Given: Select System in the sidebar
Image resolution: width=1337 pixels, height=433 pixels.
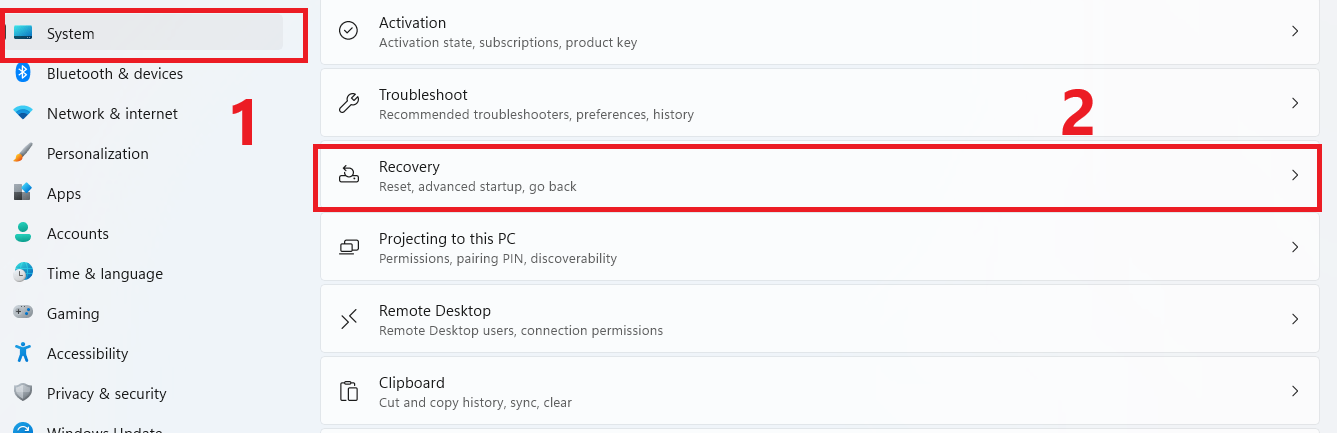Looking at the screenshot, I should [x=70, y=34].
